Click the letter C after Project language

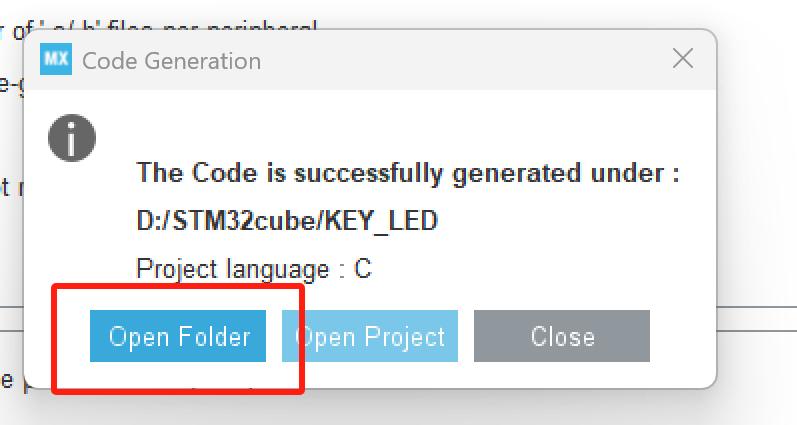pyautogui.click(x=363, y=269)
